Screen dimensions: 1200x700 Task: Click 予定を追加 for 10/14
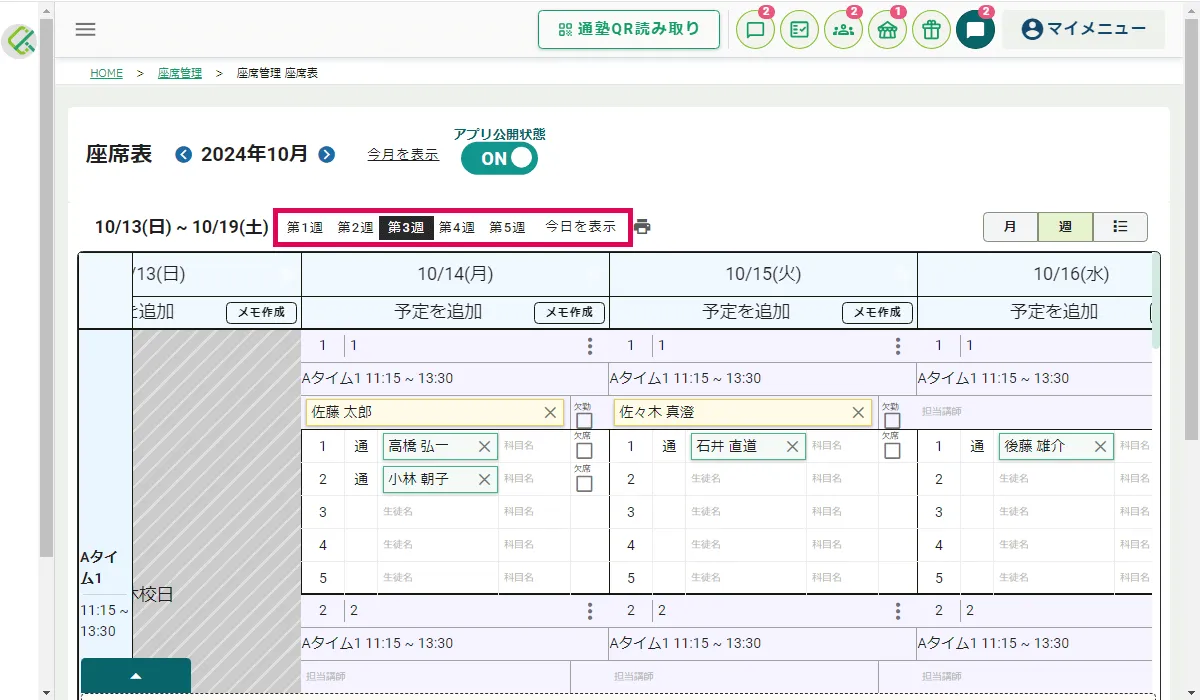[438, 312]
